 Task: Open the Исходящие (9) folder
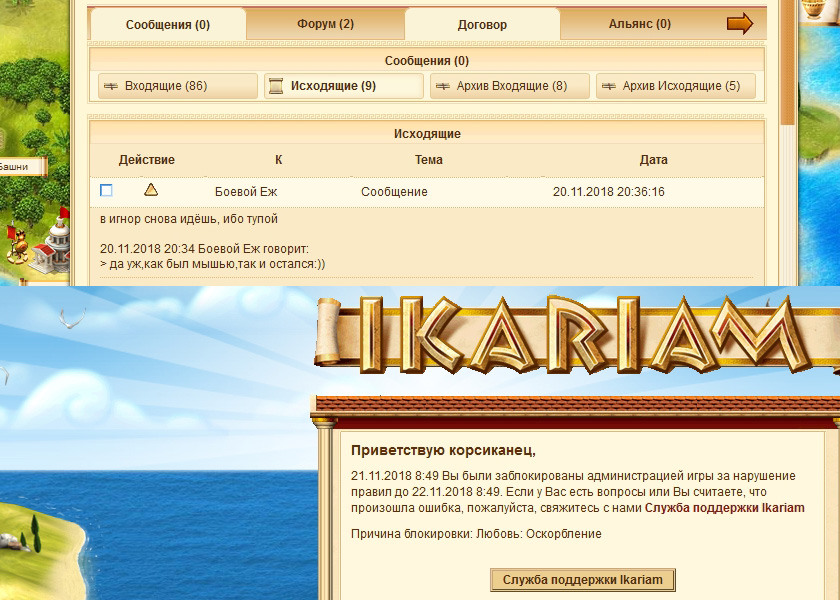[344, 86]
